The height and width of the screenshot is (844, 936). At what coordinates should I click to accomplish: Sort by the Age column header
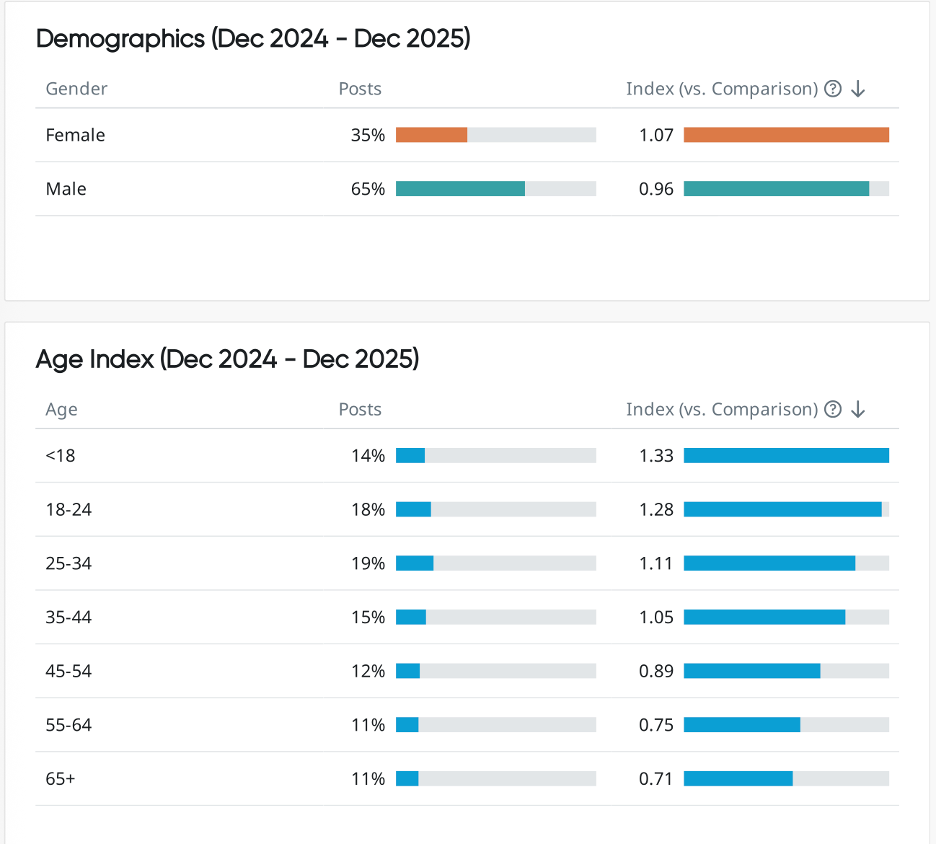[61, 409]
